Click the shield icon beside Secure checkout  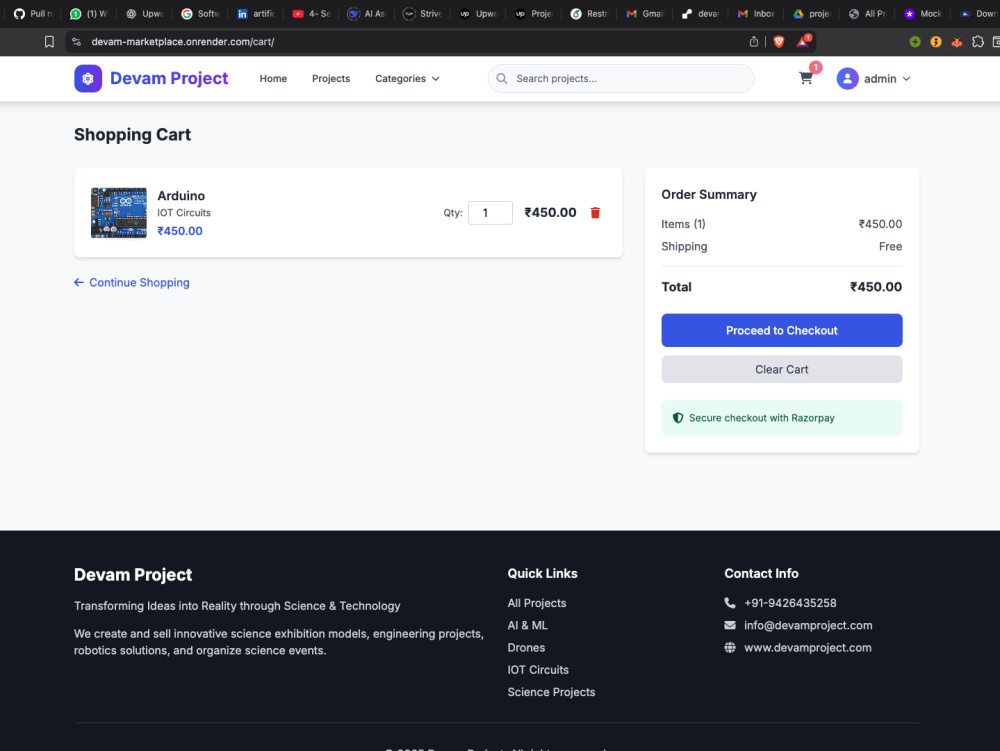678,418
